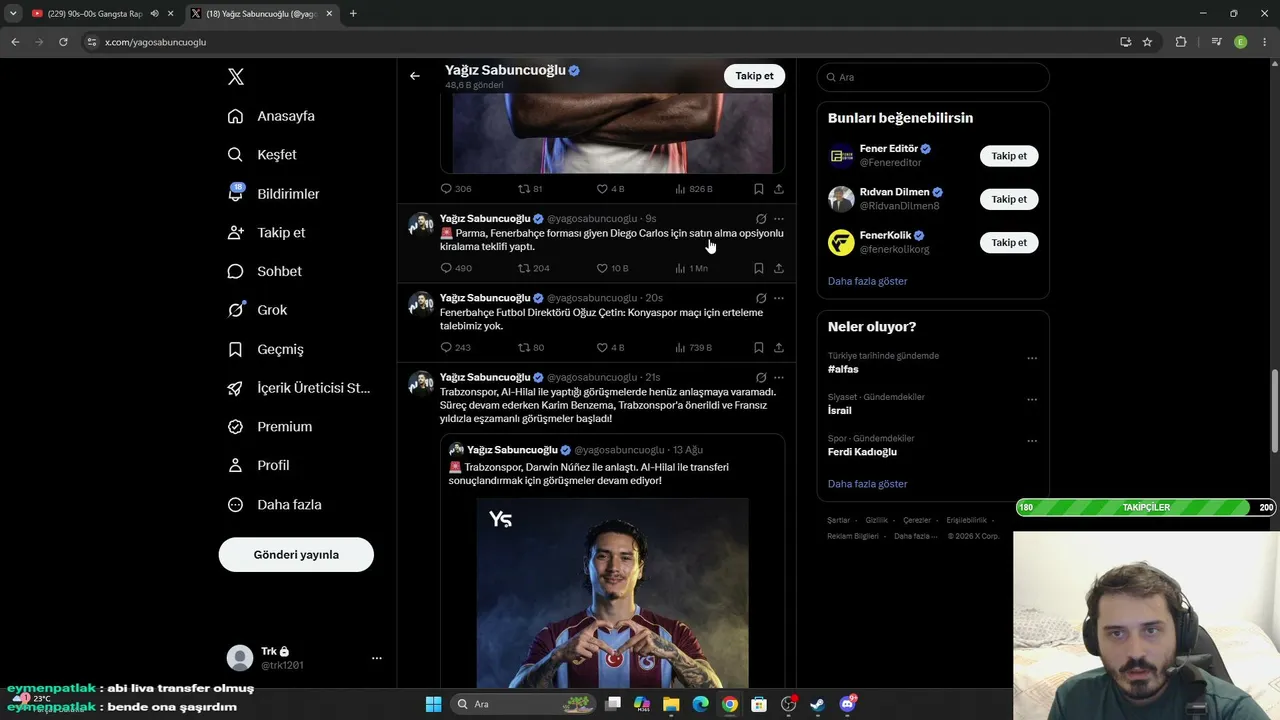Screen dimensions: 1280x720
Task: Open Steam from the taskbar
Action: (x=817, y=704)
